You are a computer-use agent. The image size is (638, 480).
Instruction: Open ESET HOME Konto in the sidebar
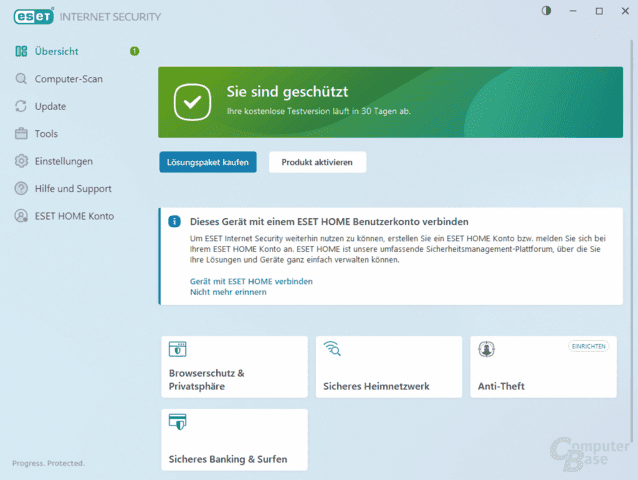74,216
